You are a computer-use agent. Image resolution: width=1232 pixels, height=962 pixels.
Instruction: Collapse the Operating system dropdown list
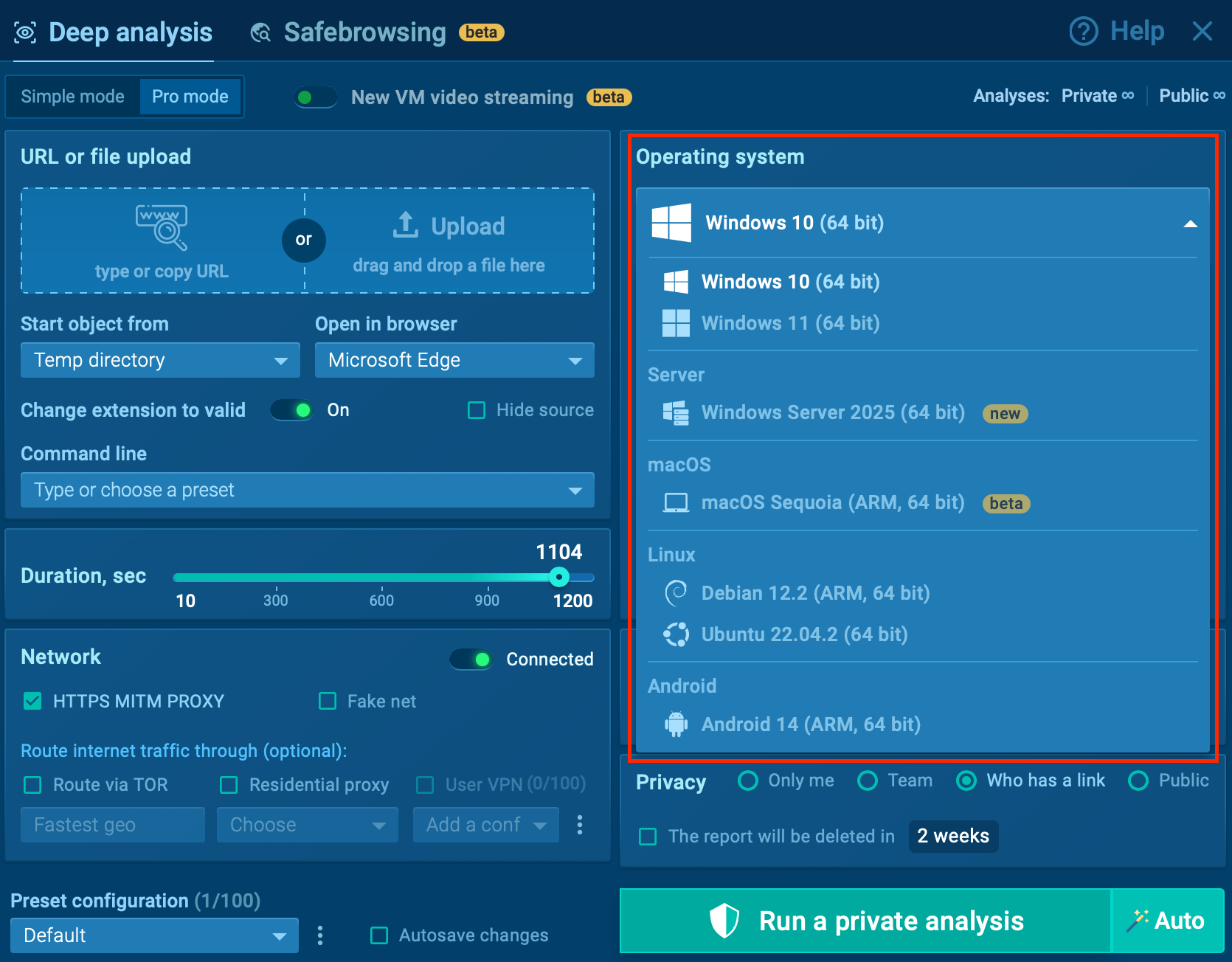point(1190,224)
